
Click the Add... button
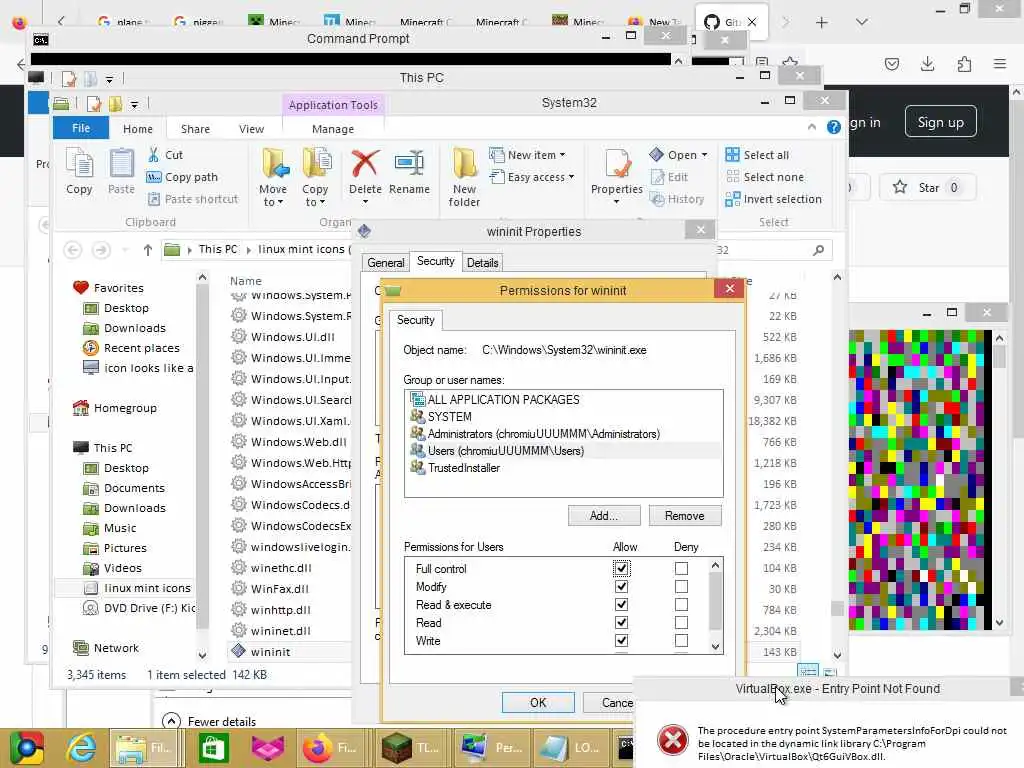click(x=604, y=515)
